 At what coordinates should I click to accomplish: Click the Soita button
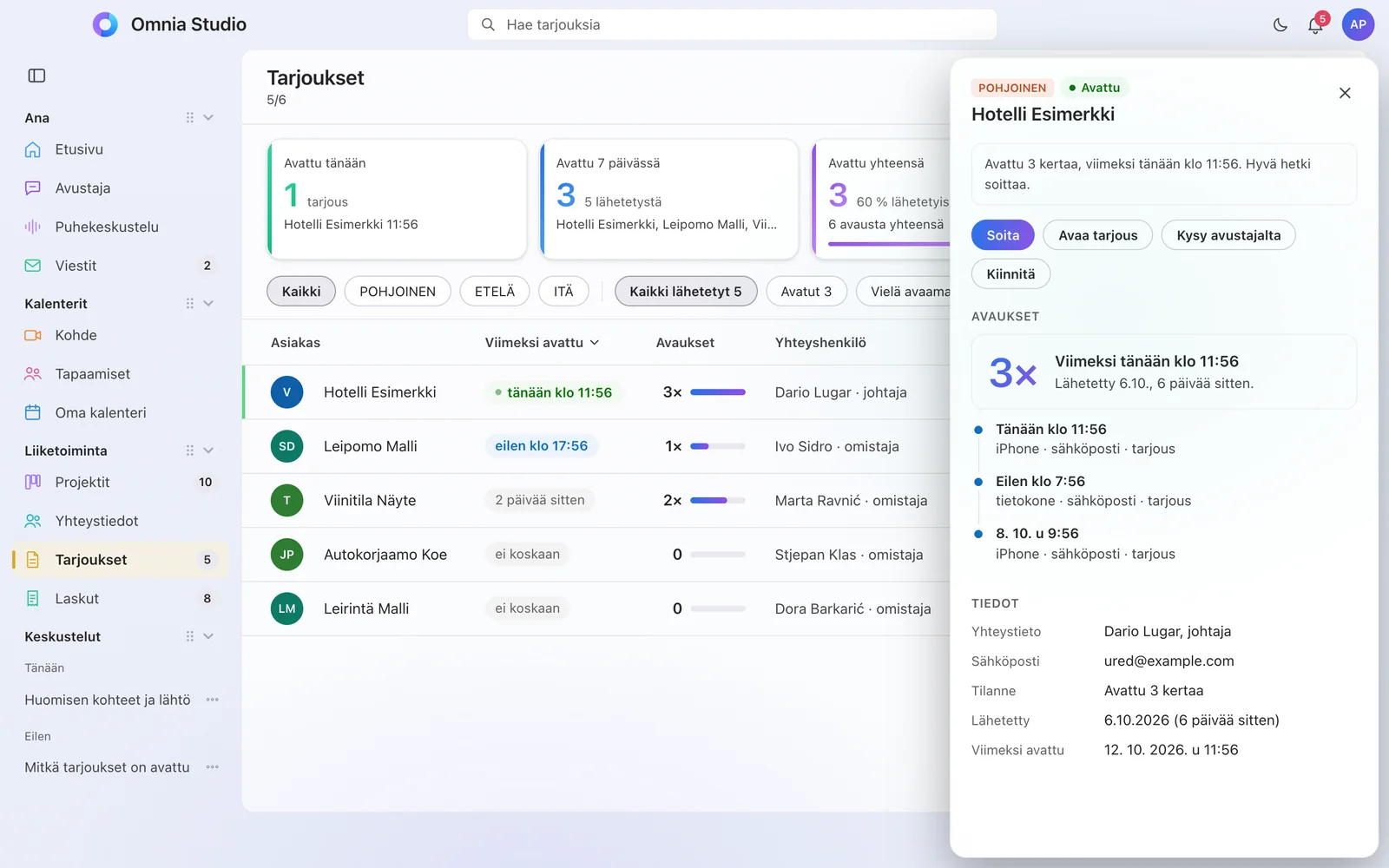pos(1003,235)
